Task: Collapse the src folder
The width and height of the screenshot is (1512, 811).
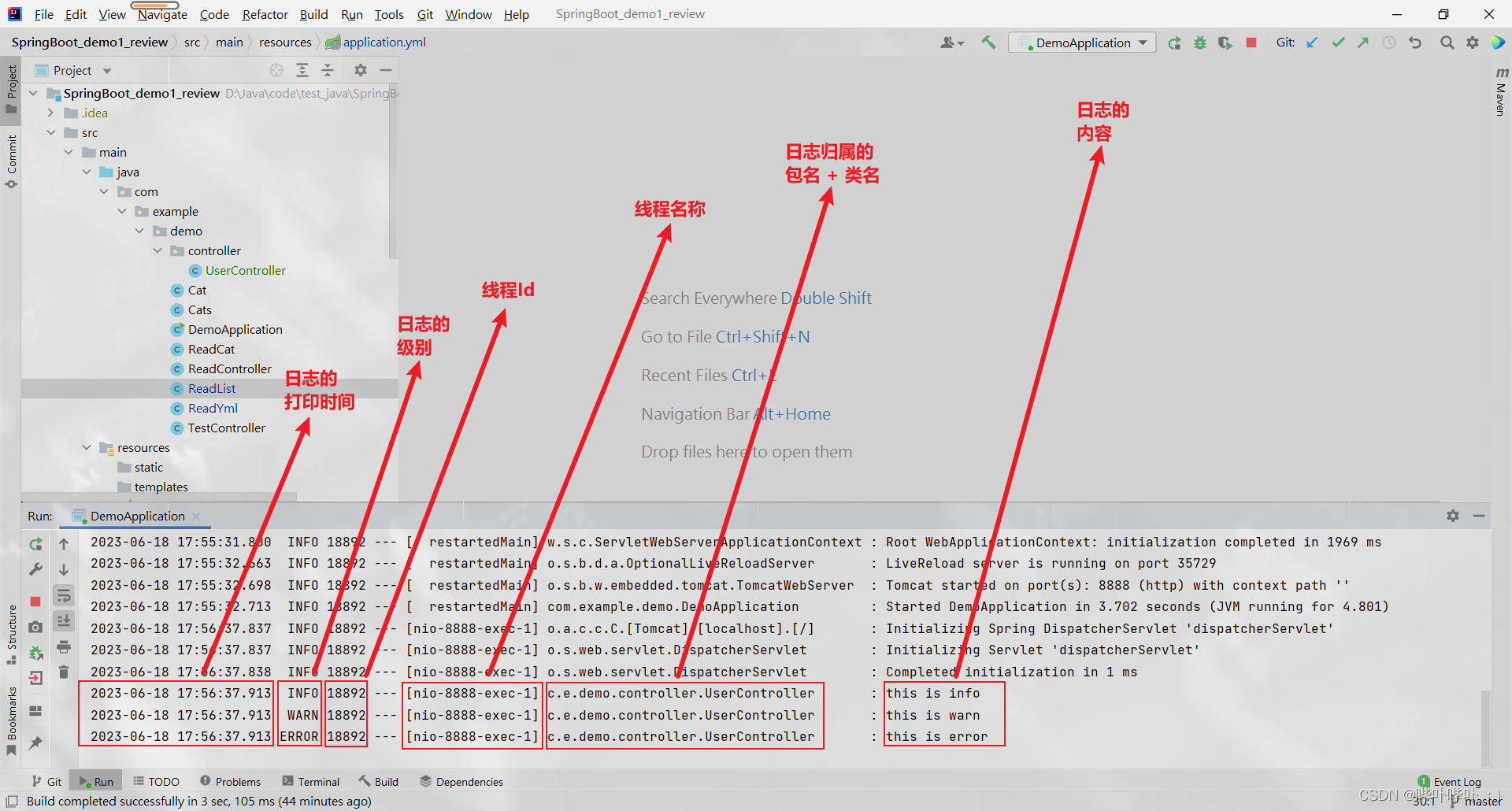Action: [50, 132]
